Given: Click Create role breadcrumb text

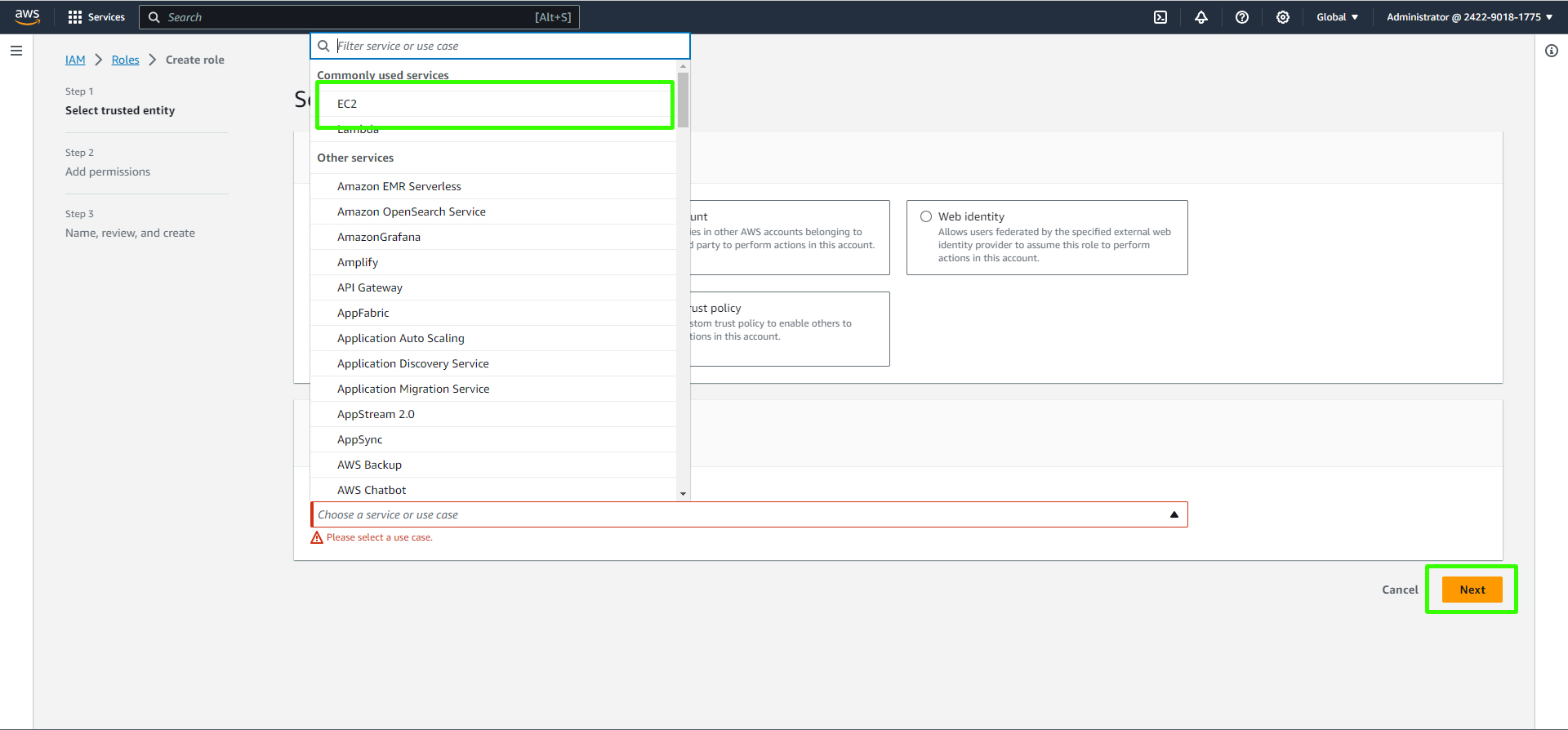Looking at the screenshot, I should pyautogui.click(x=194, y=60).
